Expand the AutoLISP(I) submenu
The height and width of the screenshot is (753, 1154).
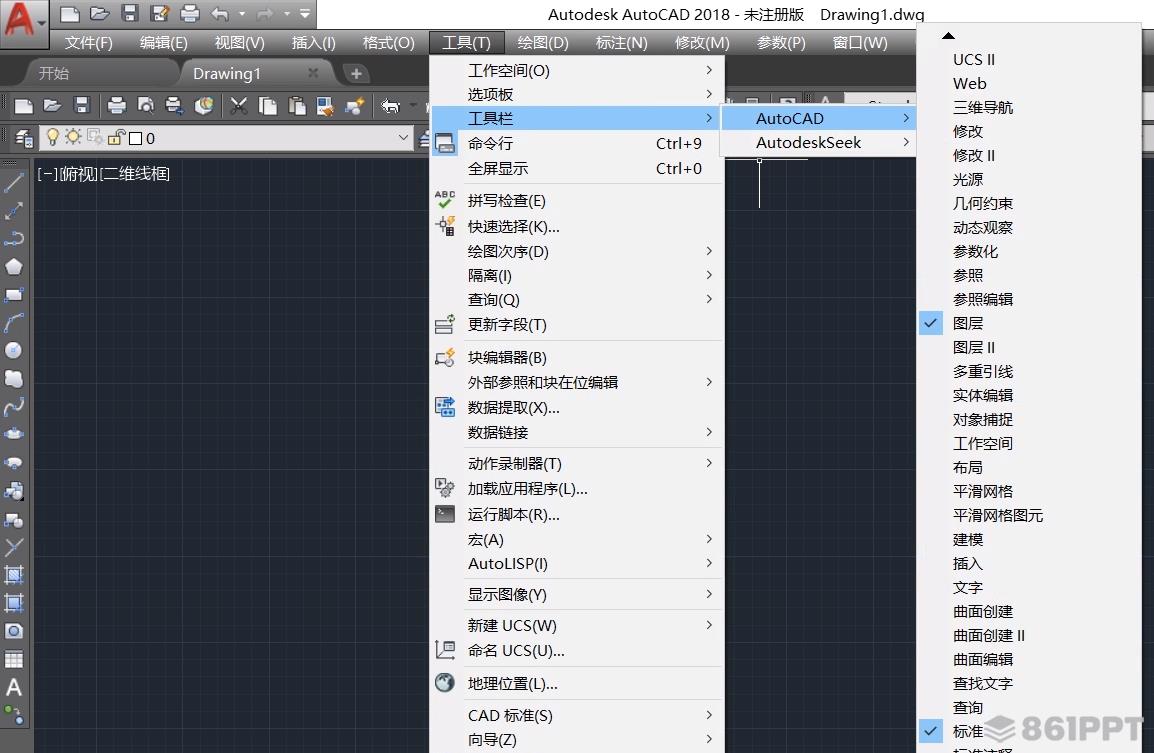pos(577,563)
